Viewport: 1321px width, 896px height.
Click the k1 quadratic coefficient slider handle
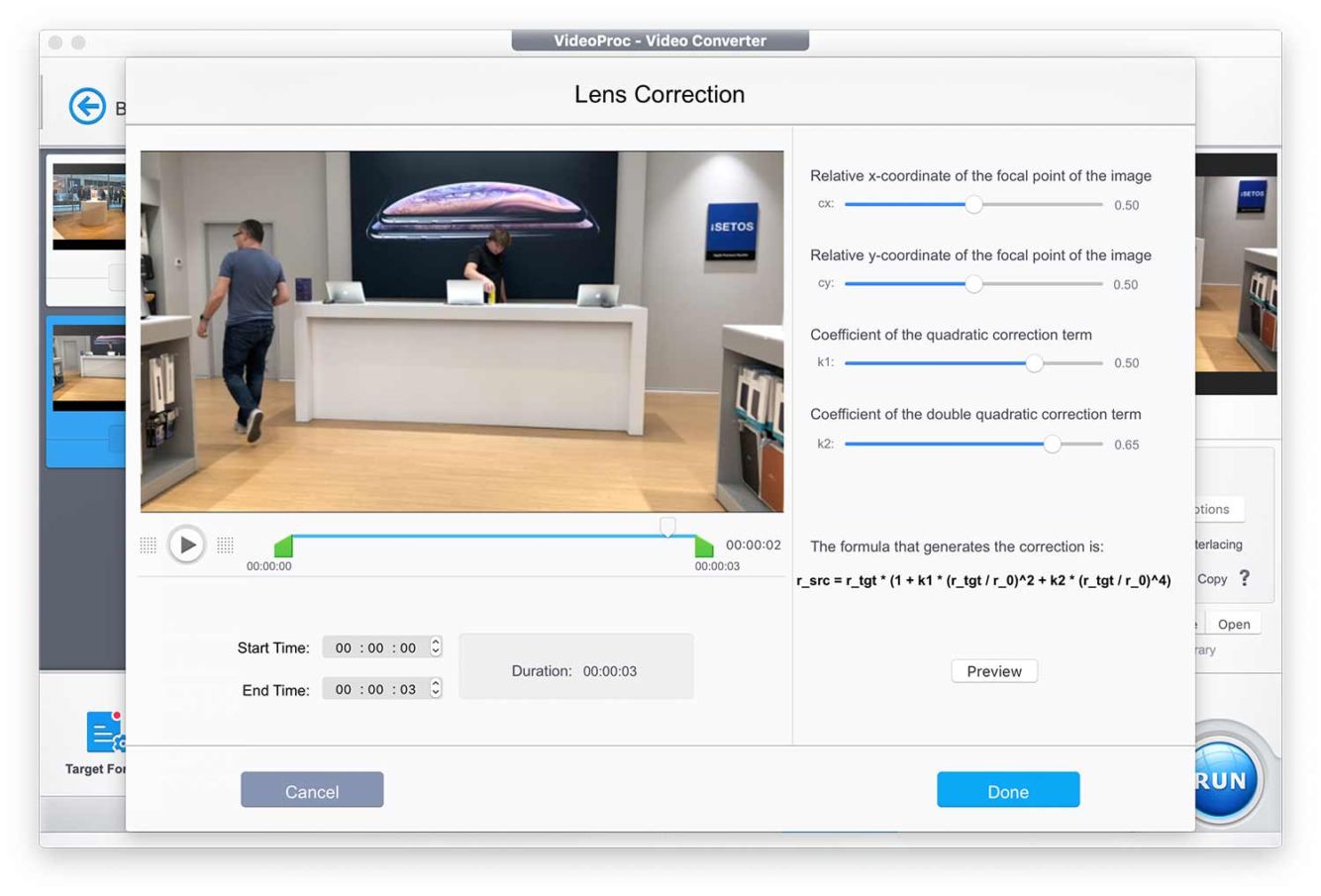click(x=1035, y=363)
